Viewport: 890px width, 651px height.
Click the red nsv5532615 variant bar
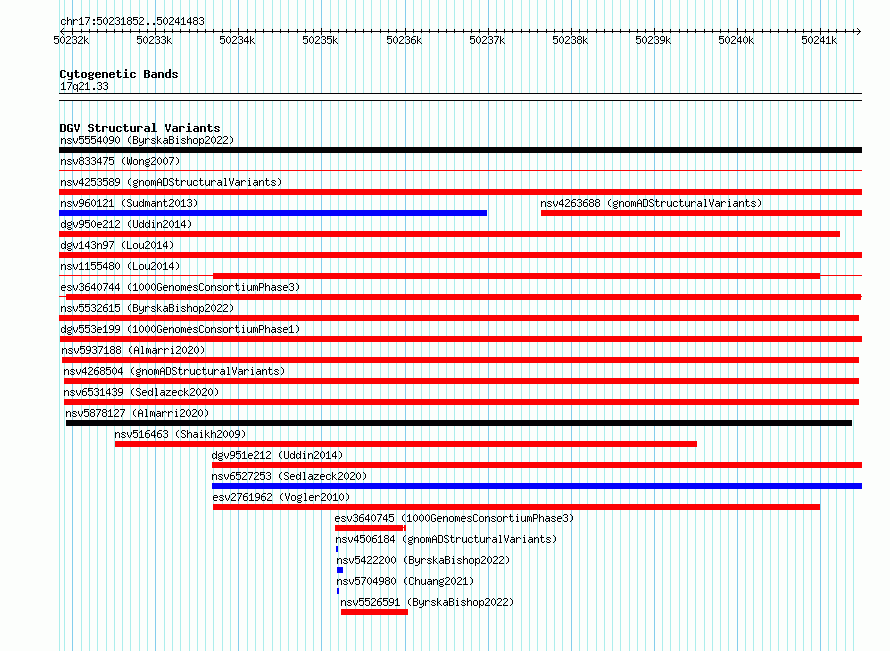pos(459,318)
